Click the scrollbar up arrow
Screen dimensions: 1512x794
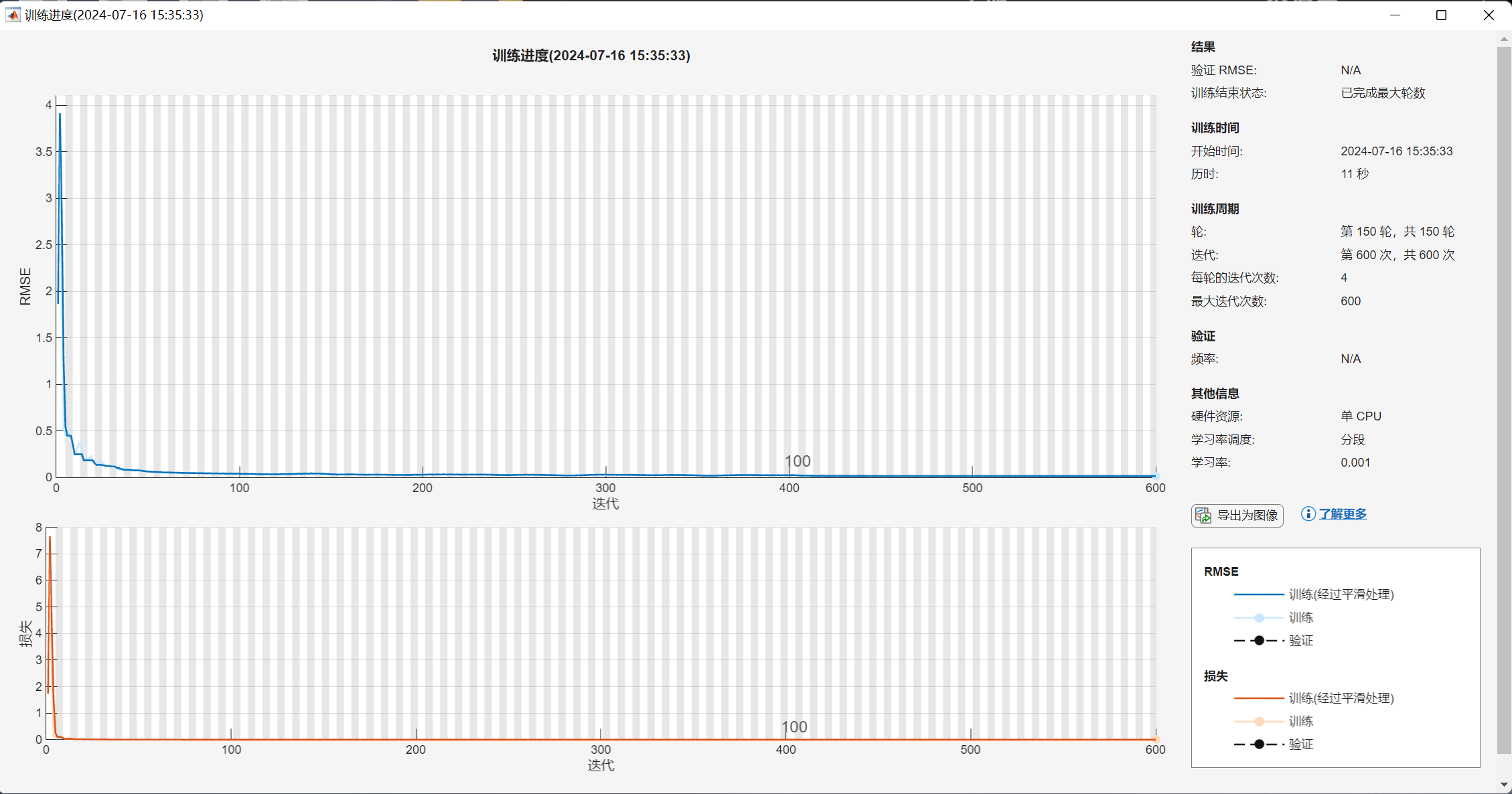coord(1504,39)
